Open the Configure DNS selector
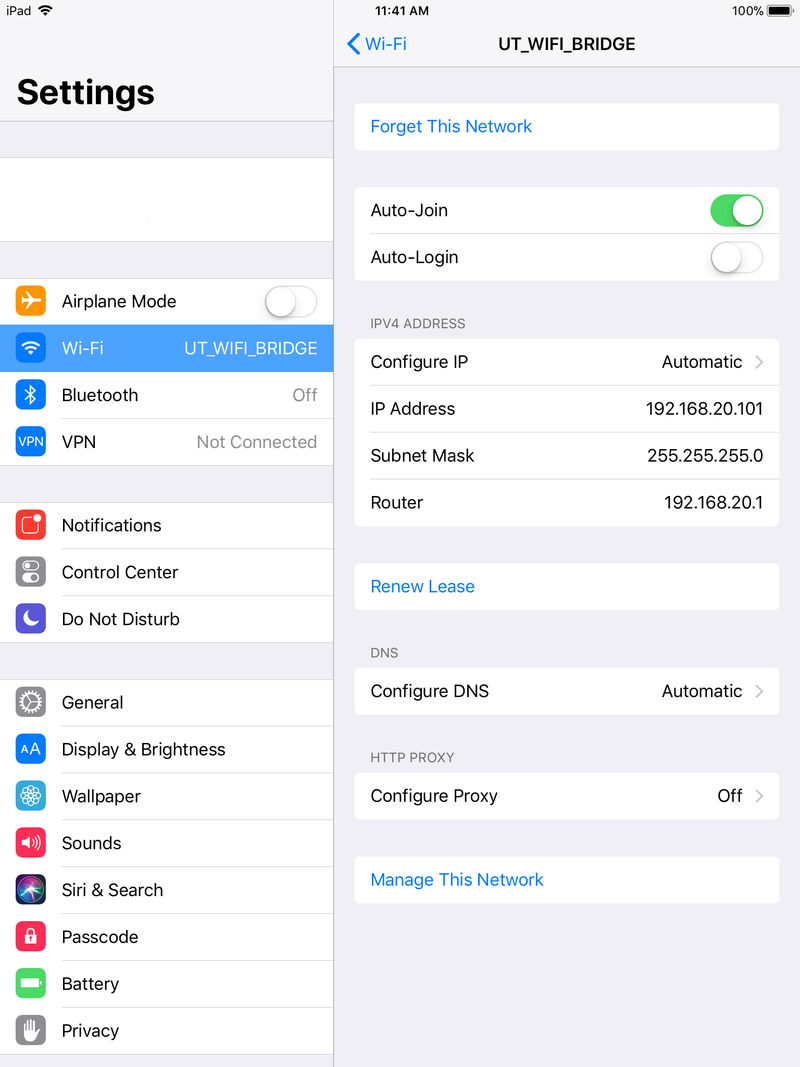This screenshot has width=800, height=1067. pos(566,691)
